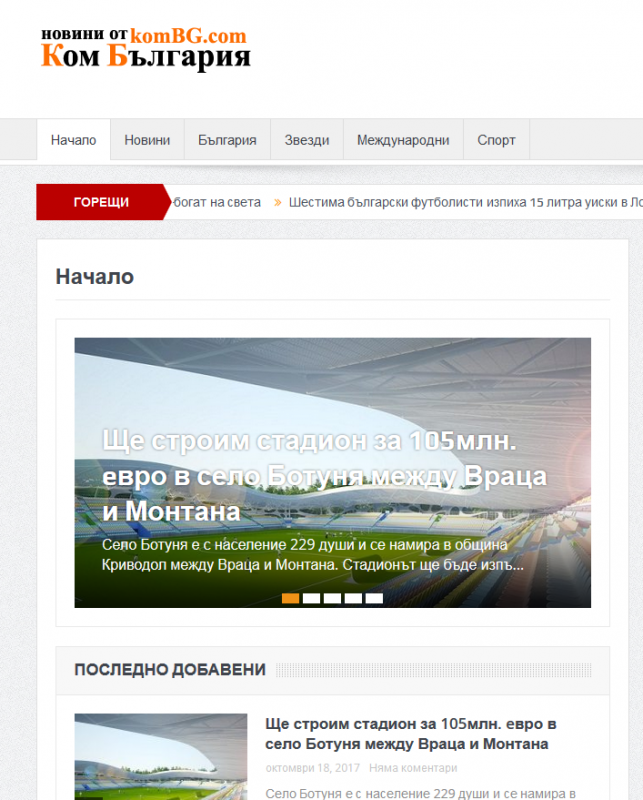Image resolution: width=643 pixels, height=800 pixels.
Task: Jump to the fourth slide indicator
Action: pyautogui.click(x=353, y=598)
